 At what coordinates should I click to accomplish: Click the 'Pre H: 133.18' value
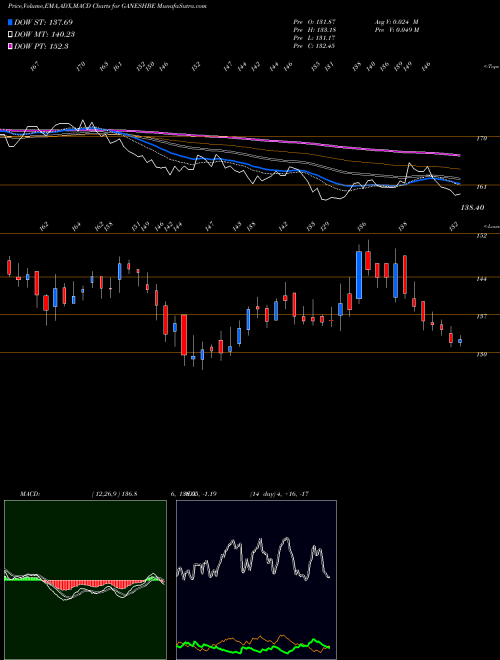314,30
